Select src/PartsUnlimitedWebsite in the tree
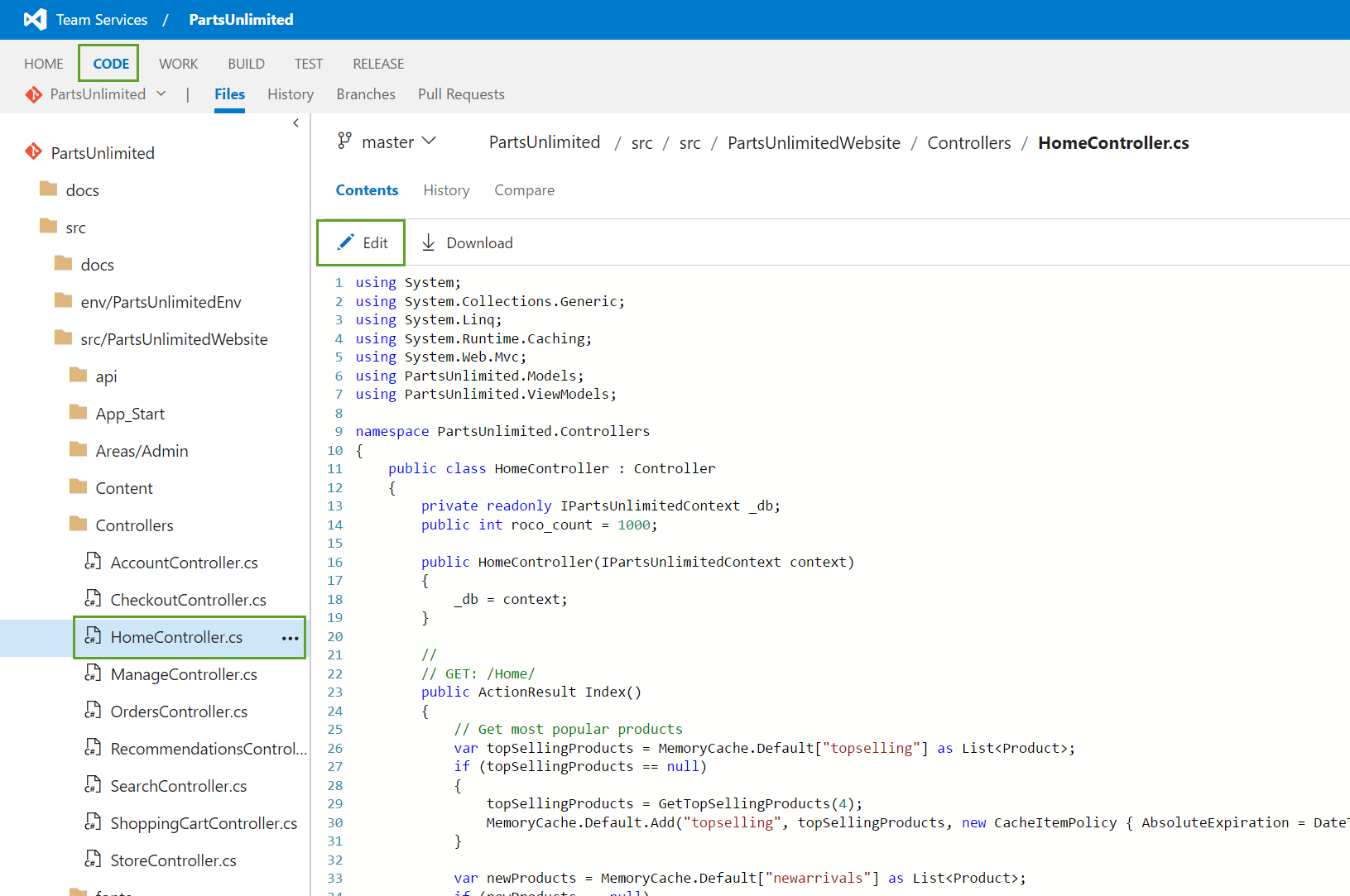Viewport: 1350px width, 896px height. pos(174,339)
